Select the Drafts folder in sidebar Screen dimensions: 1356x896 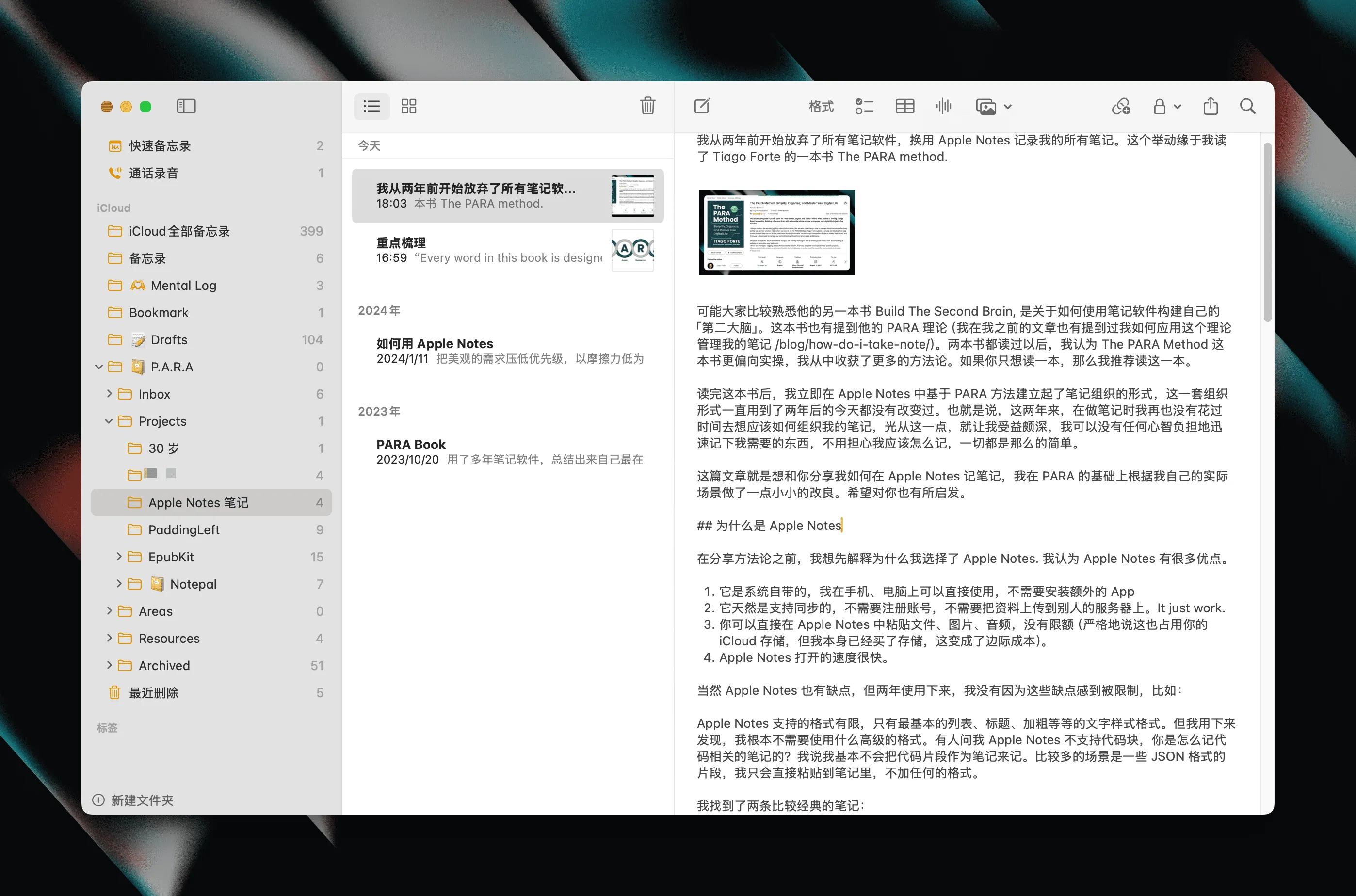(169, 340)
